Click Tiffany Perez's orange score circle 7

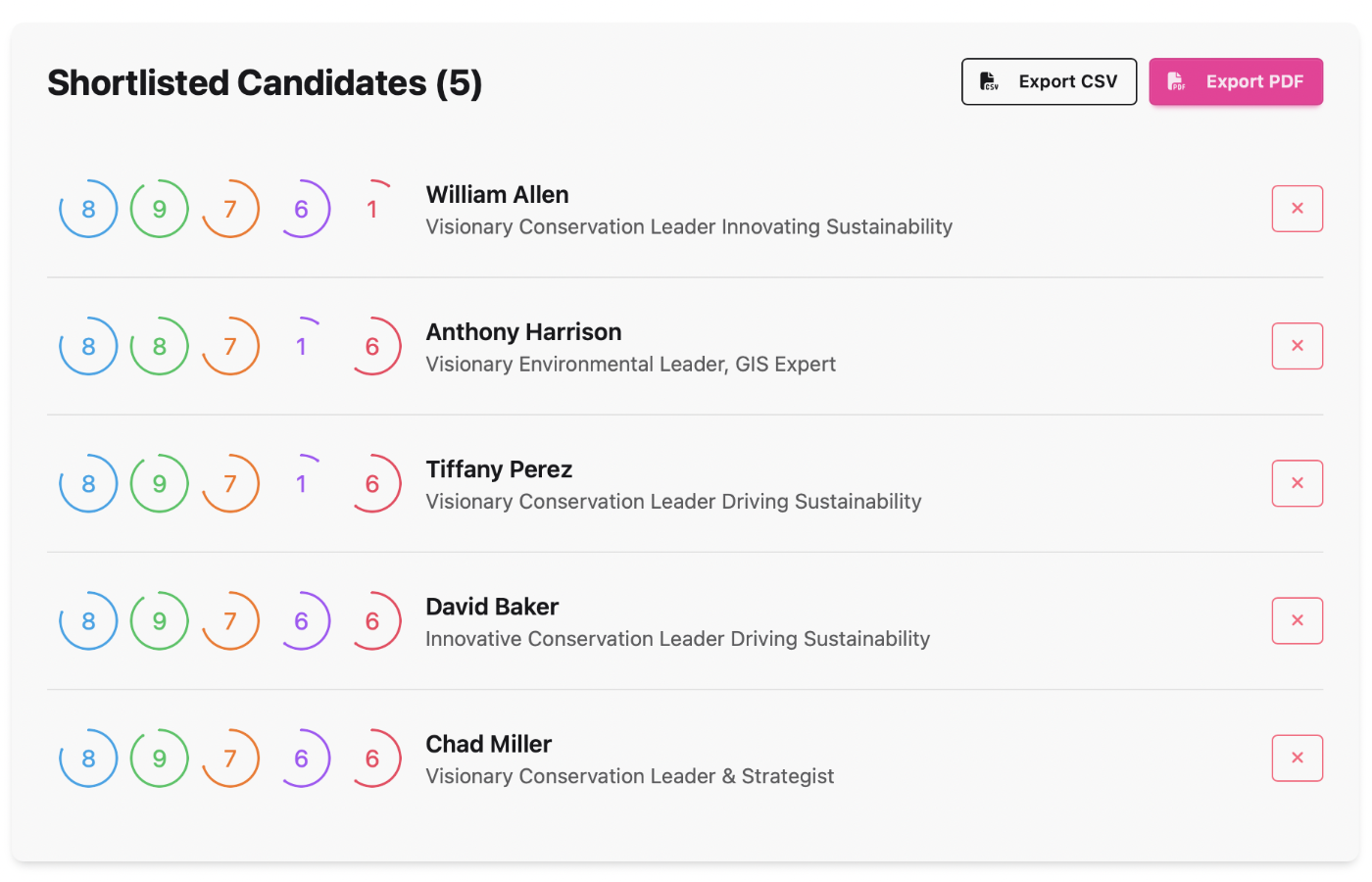coord(230,483)
